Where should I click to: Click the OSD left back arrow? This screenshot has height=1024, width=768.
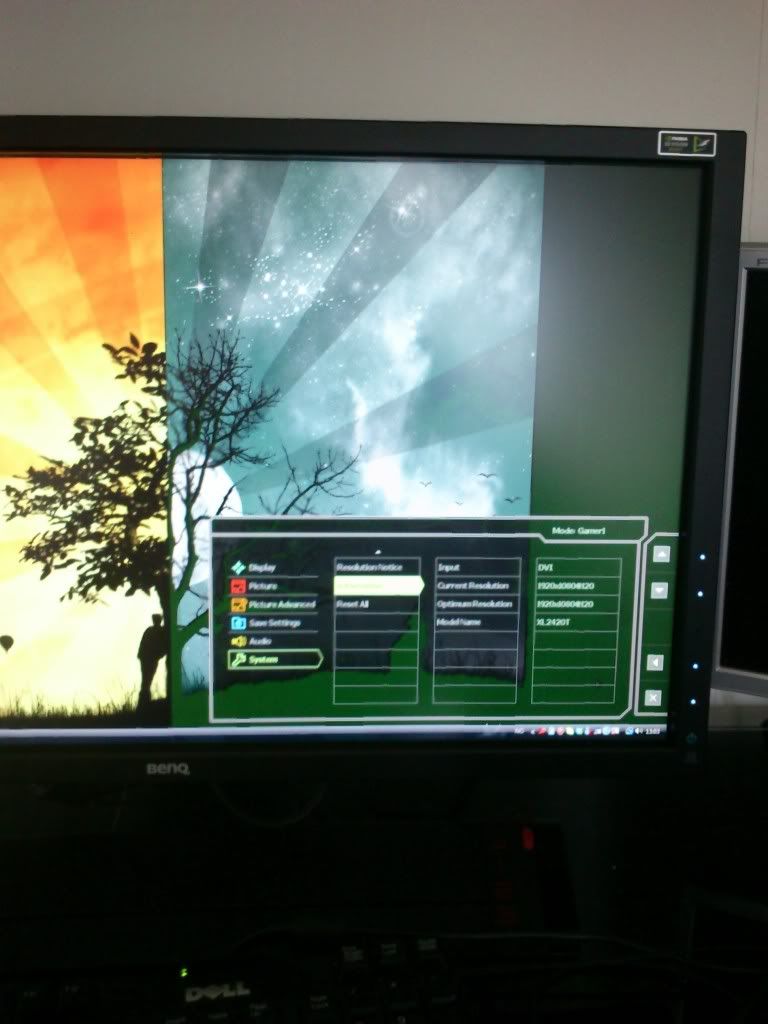(655, 662)
